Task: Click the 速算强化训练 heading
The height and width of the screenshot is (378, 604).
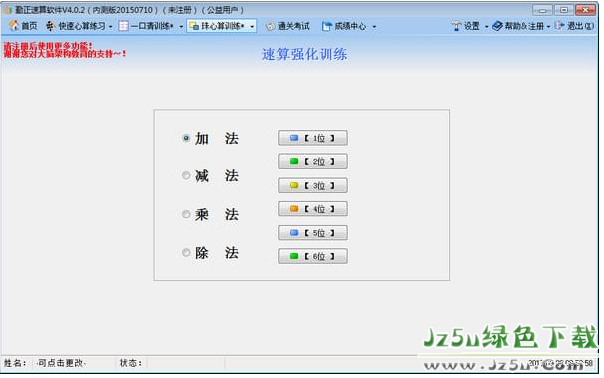Action: (x=305, y=54)
